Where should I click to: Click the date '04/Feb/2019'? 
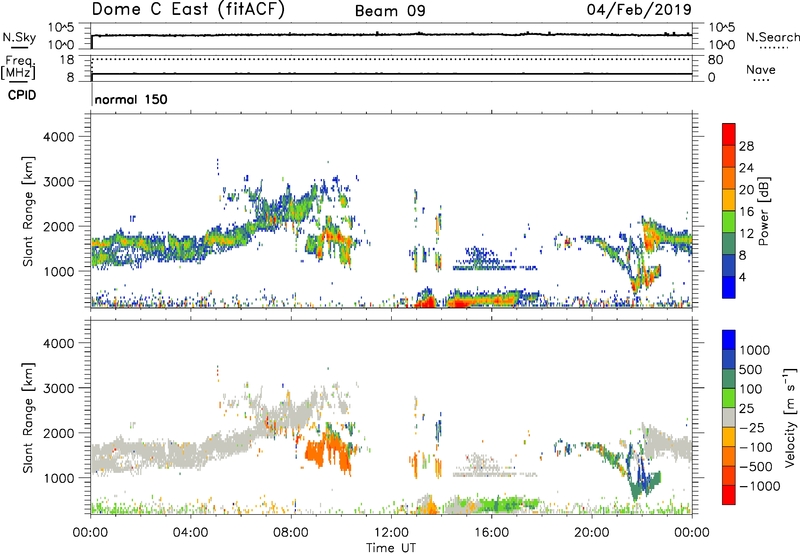(x=639, y=10)
